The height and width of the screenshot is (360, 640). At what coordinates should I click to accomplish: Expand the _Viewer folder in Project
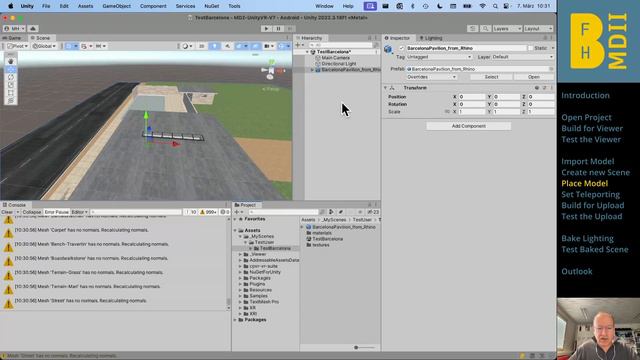[x=240, y=254]
